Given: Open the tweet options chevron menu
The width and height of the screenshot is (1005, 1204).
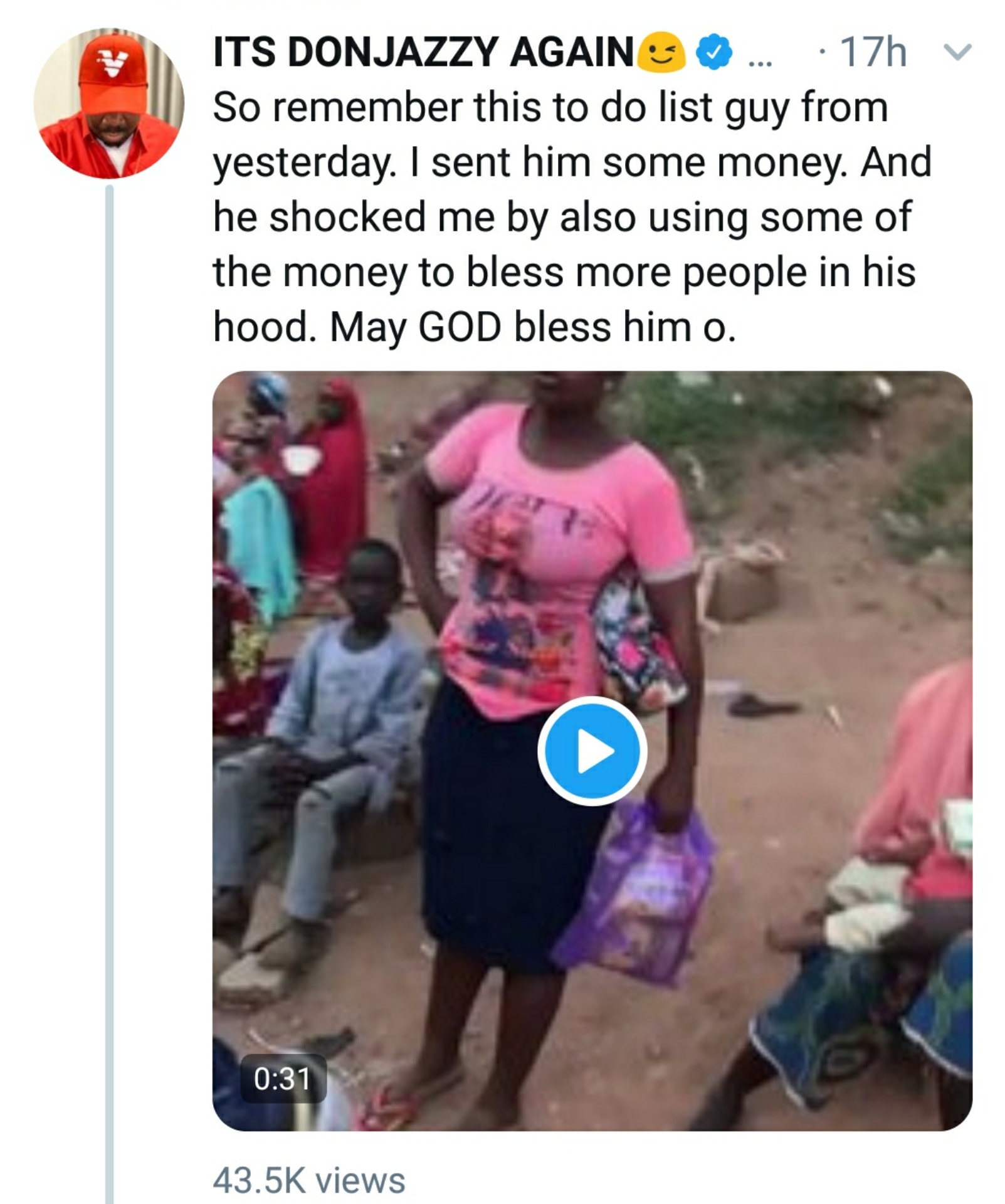Looking at the screenshot, I should coord(957,51).
